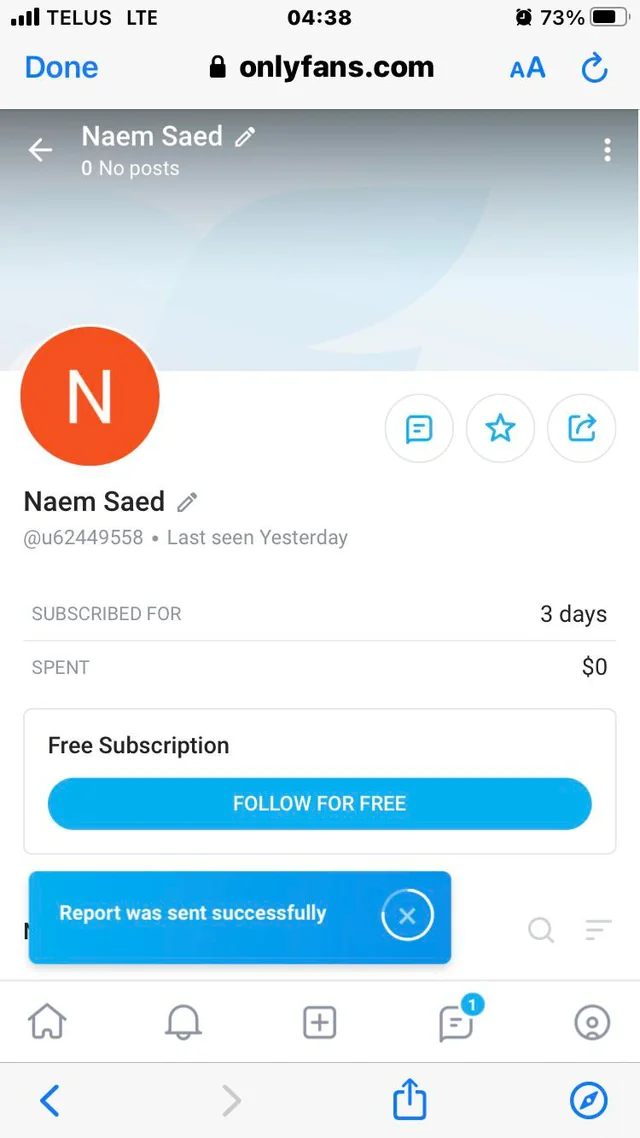Viewport: 640px width, 1138px height.
Task: Open the my profile icon
Action: pyautogui.click(x=591, y=1022)
